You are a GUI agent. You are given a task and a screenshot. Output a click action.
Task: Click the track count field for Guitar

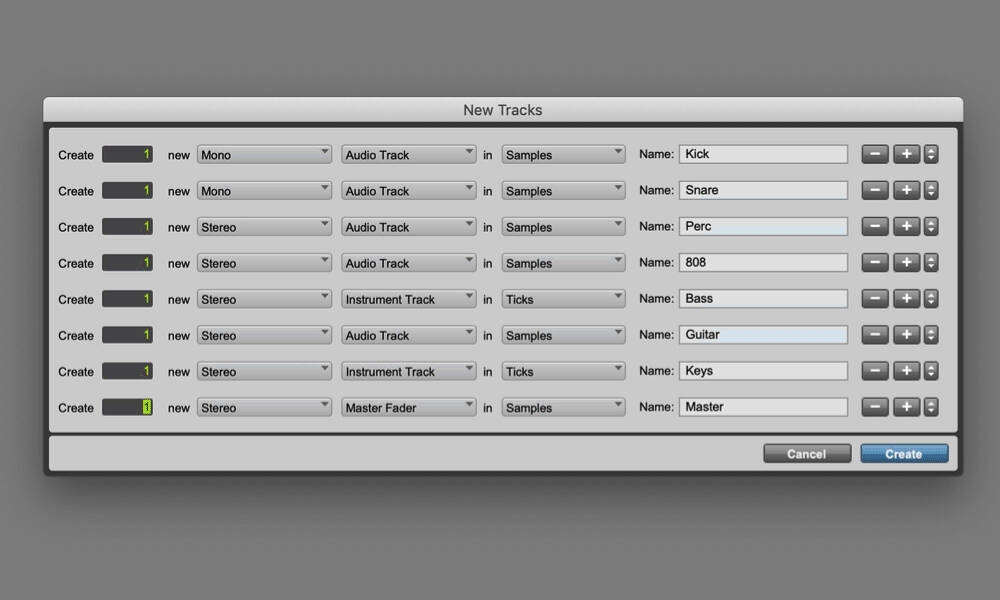tap(128, 335)
